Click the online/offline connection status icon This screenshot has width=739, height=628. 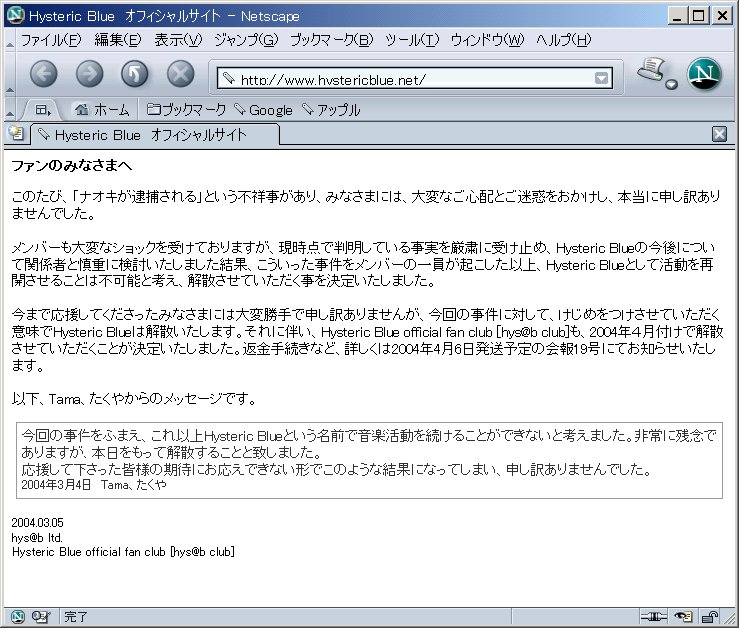653,616
